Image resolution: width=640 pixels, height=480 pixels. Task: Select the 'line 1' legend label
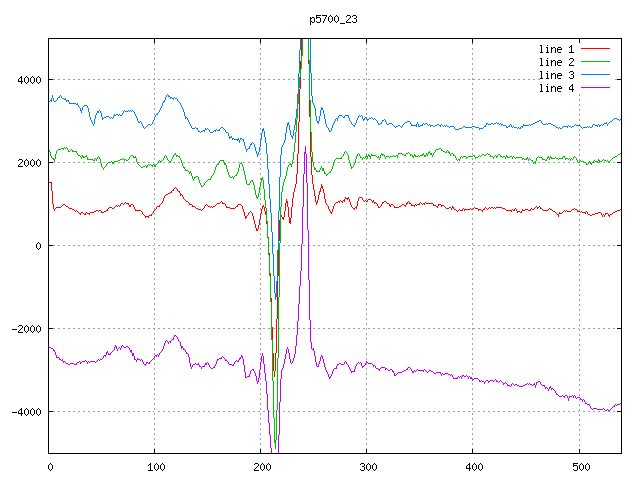point(556,49)
